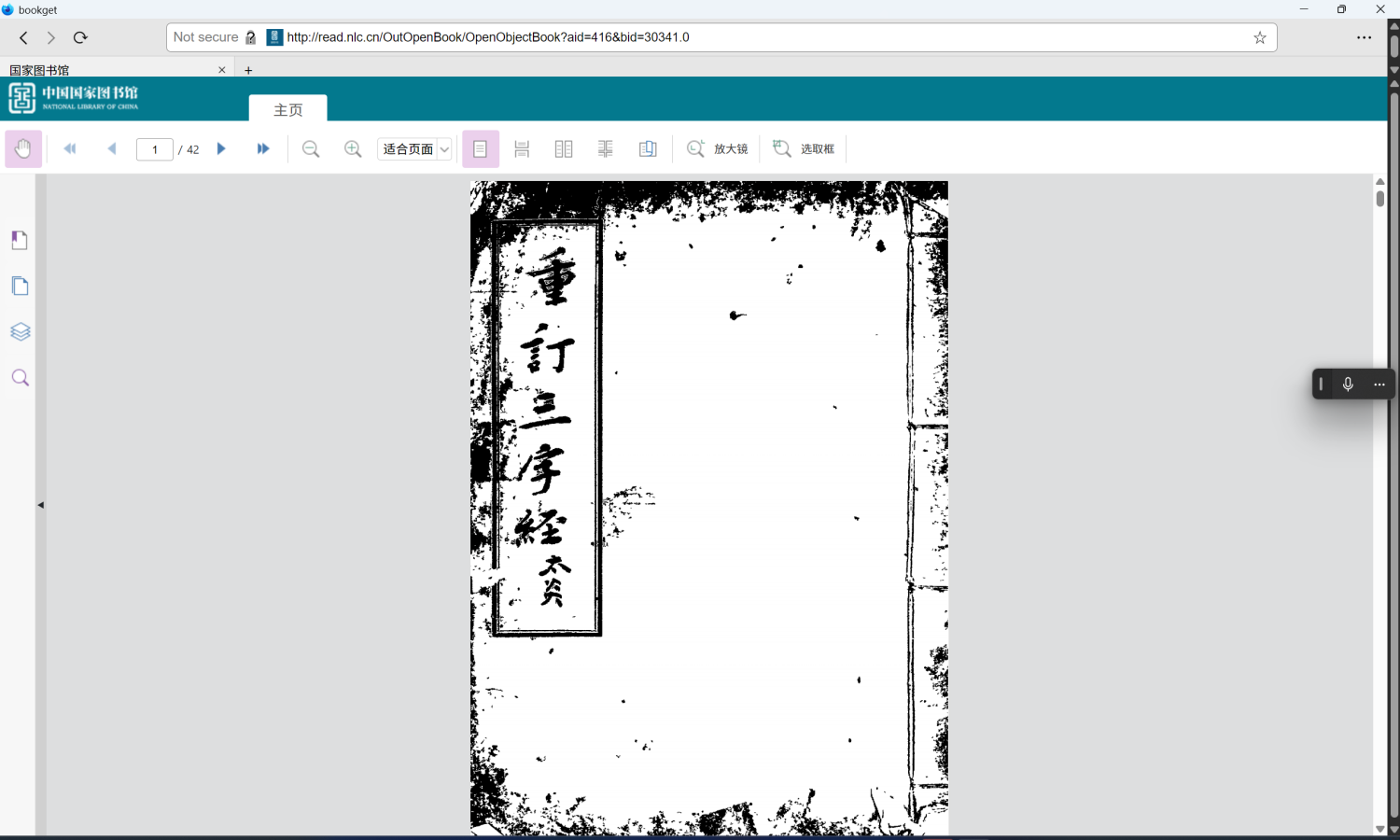The width and height of the screenshot is (1400, 840).
Task: Click the zoom in magnifier icon
Action: click(x=353, y=149)
